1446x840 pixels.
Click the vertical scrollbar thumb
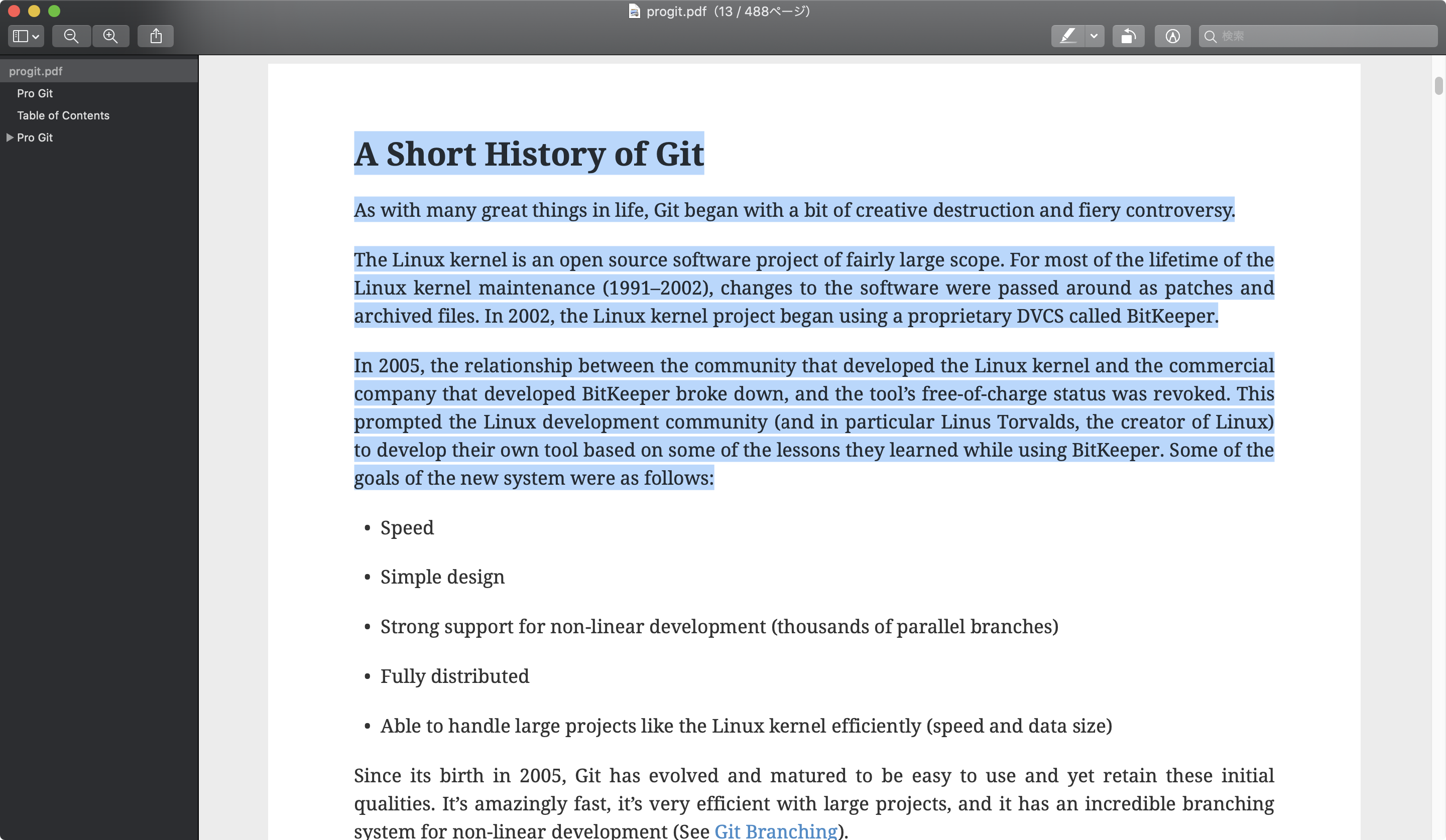[1438, 85]
